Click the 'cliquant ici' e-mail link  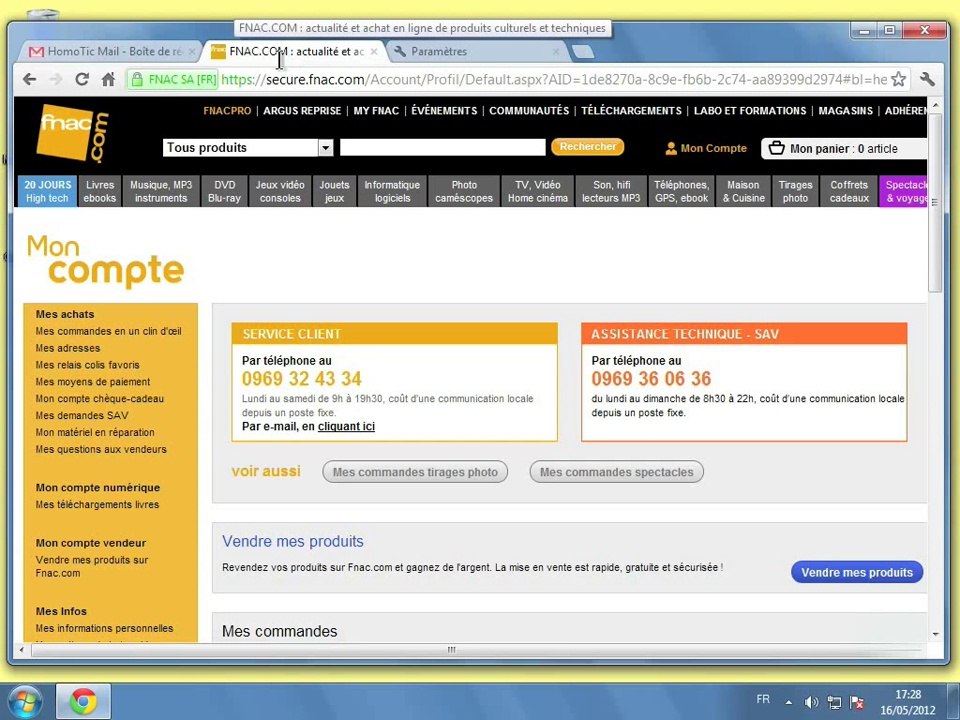pos(346,426)
